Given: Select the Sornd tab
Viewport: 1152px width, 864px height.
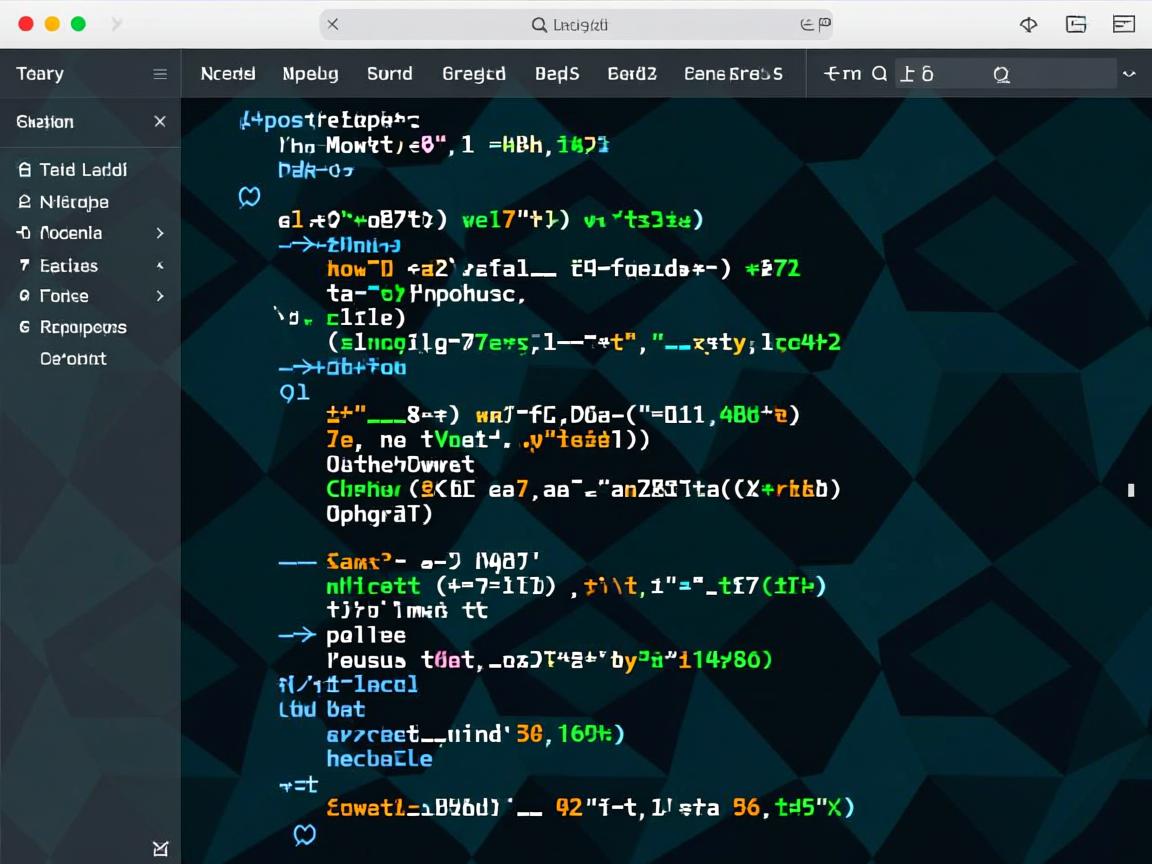Looking at the screenshot, I should click(x=389, y=74).
